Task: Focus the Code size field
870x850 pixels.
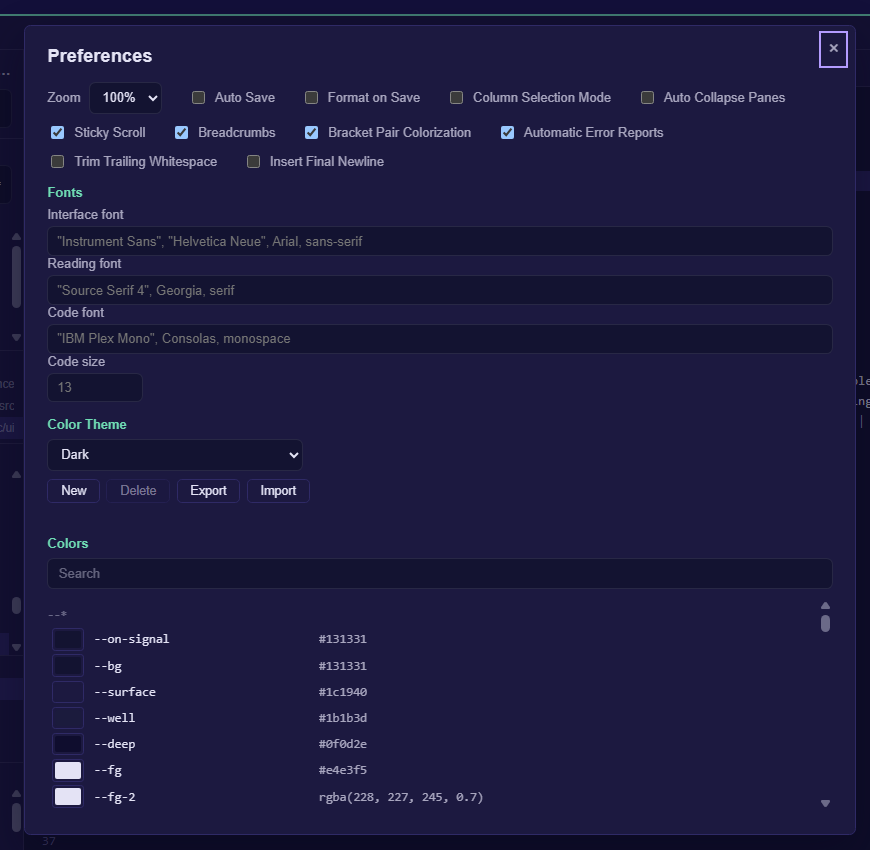Action: [95, 387]
